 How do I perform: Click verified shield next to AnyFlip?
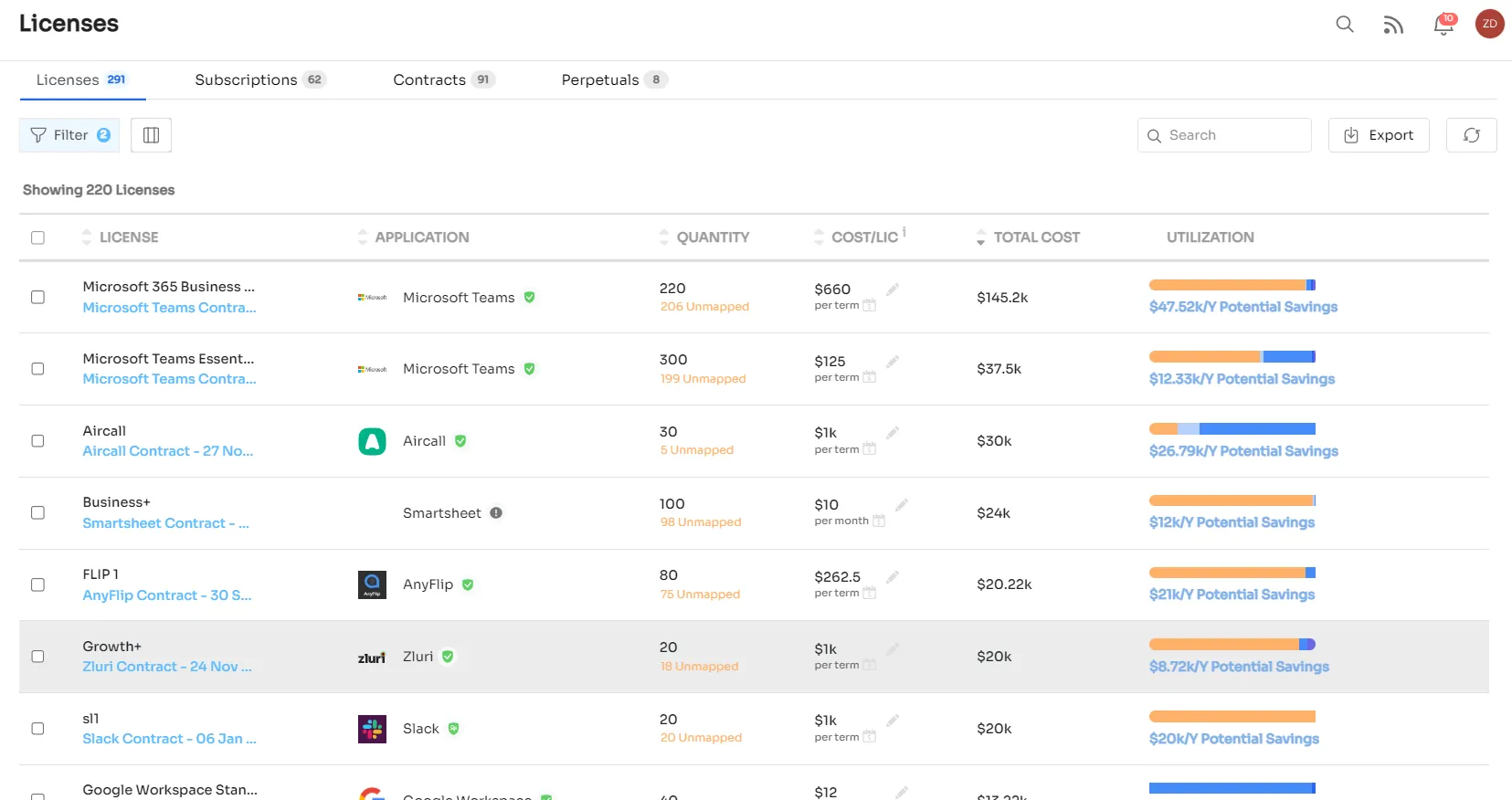pyautogui.click(x=468, y=584)
